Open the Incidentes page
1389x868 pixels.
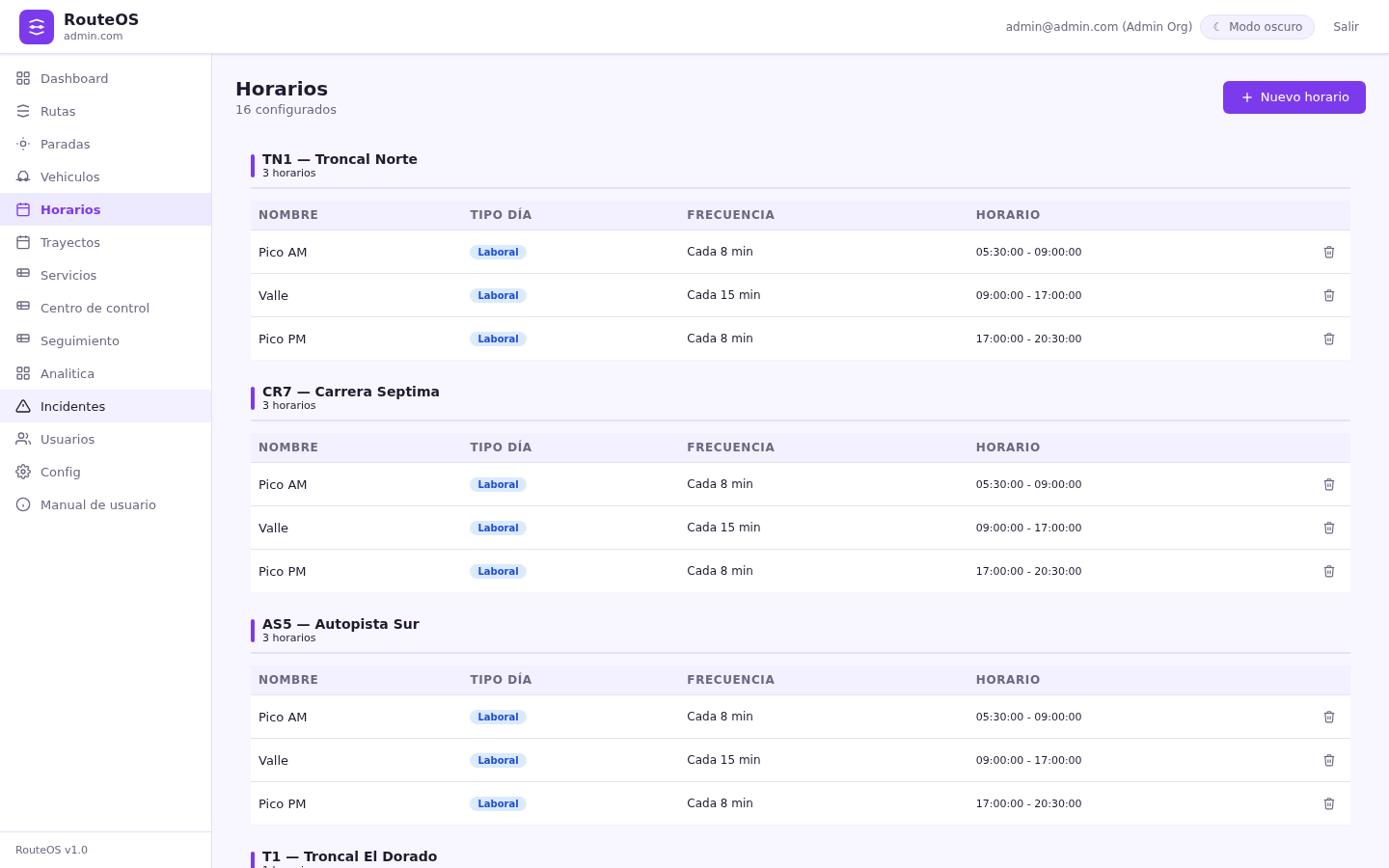[106, 406]
